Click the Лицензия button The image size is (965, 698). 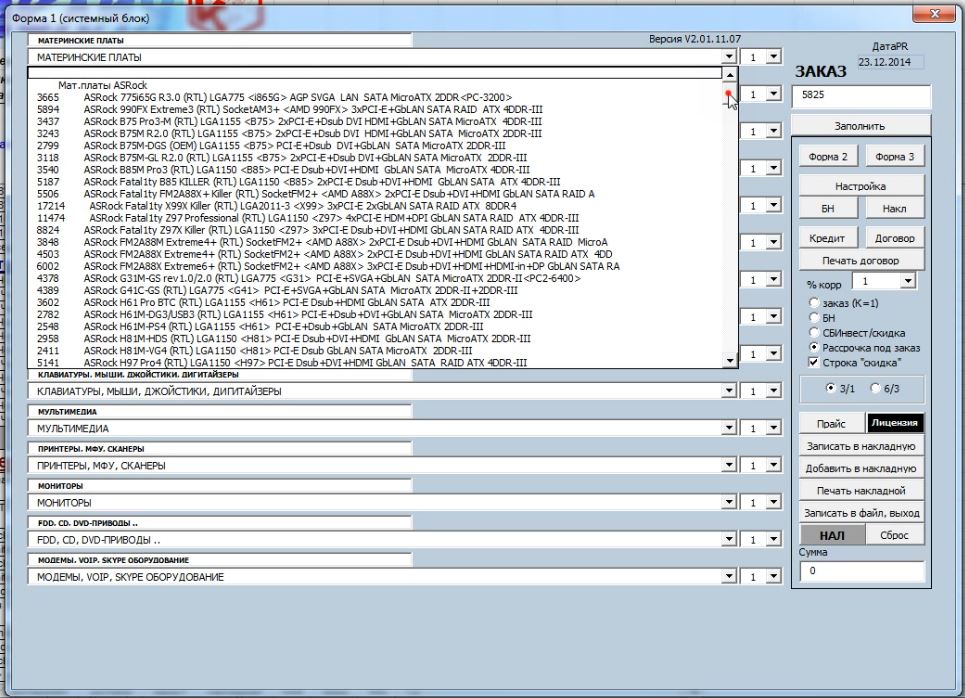tap(894, 423)
